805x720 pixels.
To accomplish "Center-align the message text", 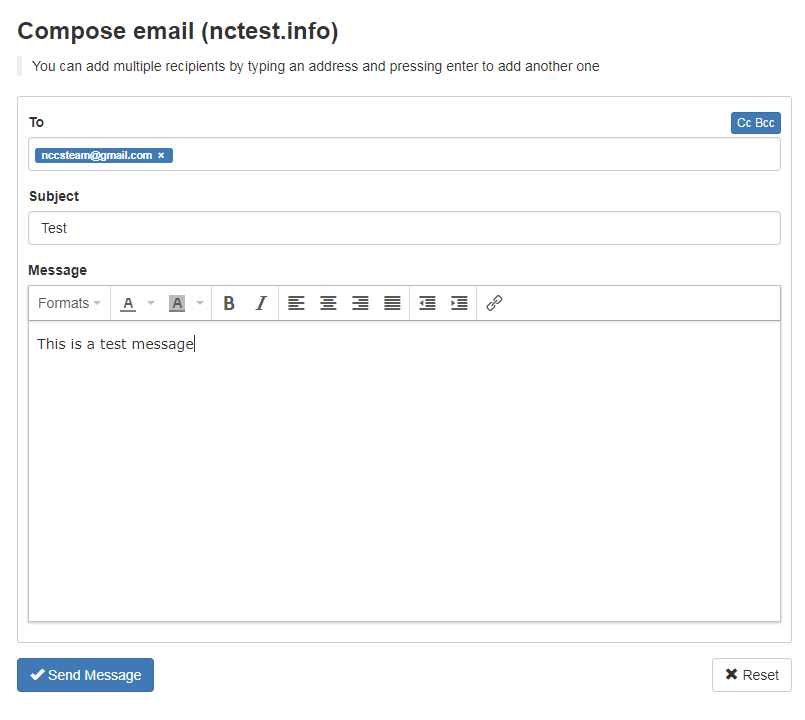I will point(328,303).
